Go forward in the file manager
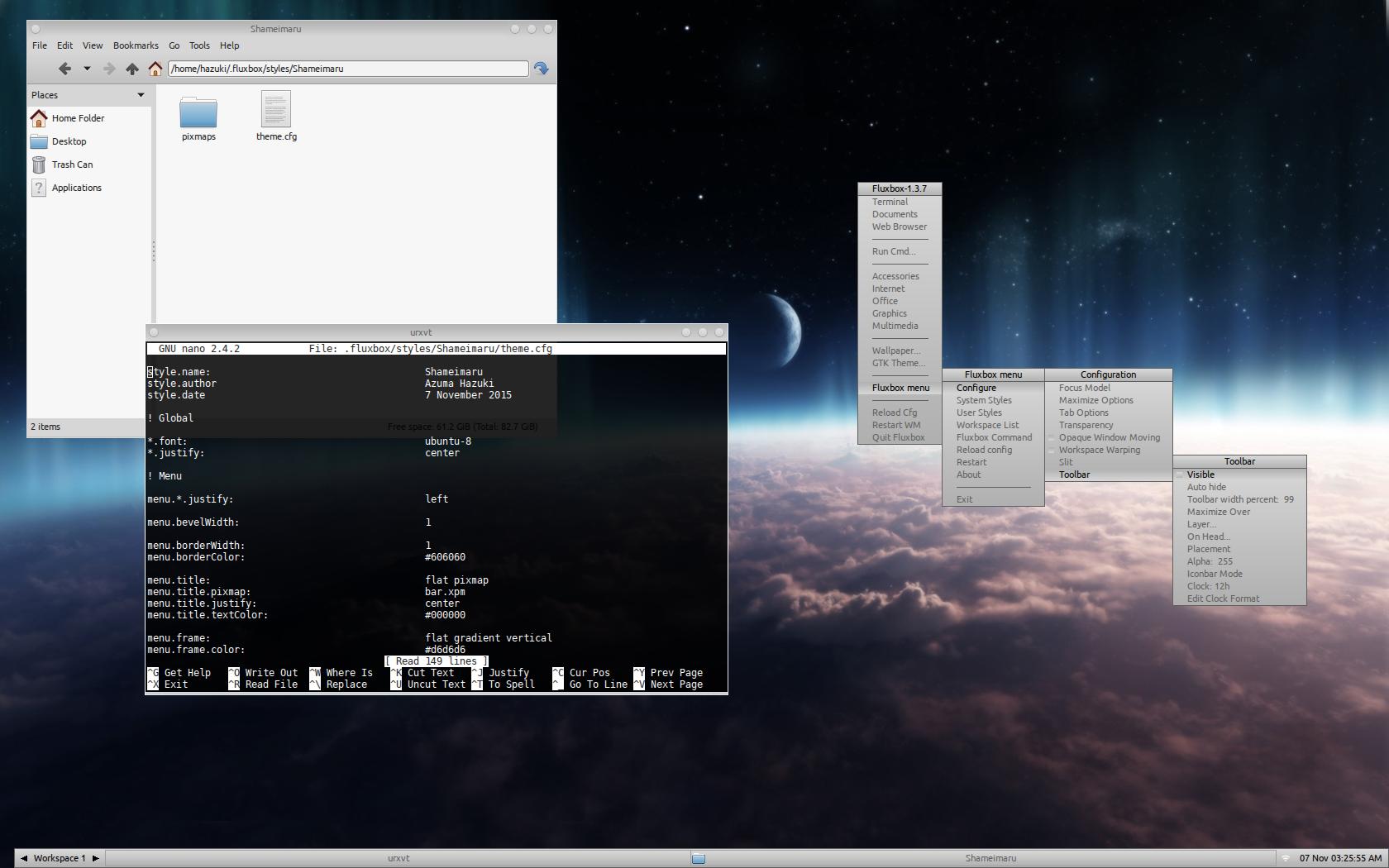Image resolution: width=1389 pixels, height=868 pixels. tap(108, 69)
